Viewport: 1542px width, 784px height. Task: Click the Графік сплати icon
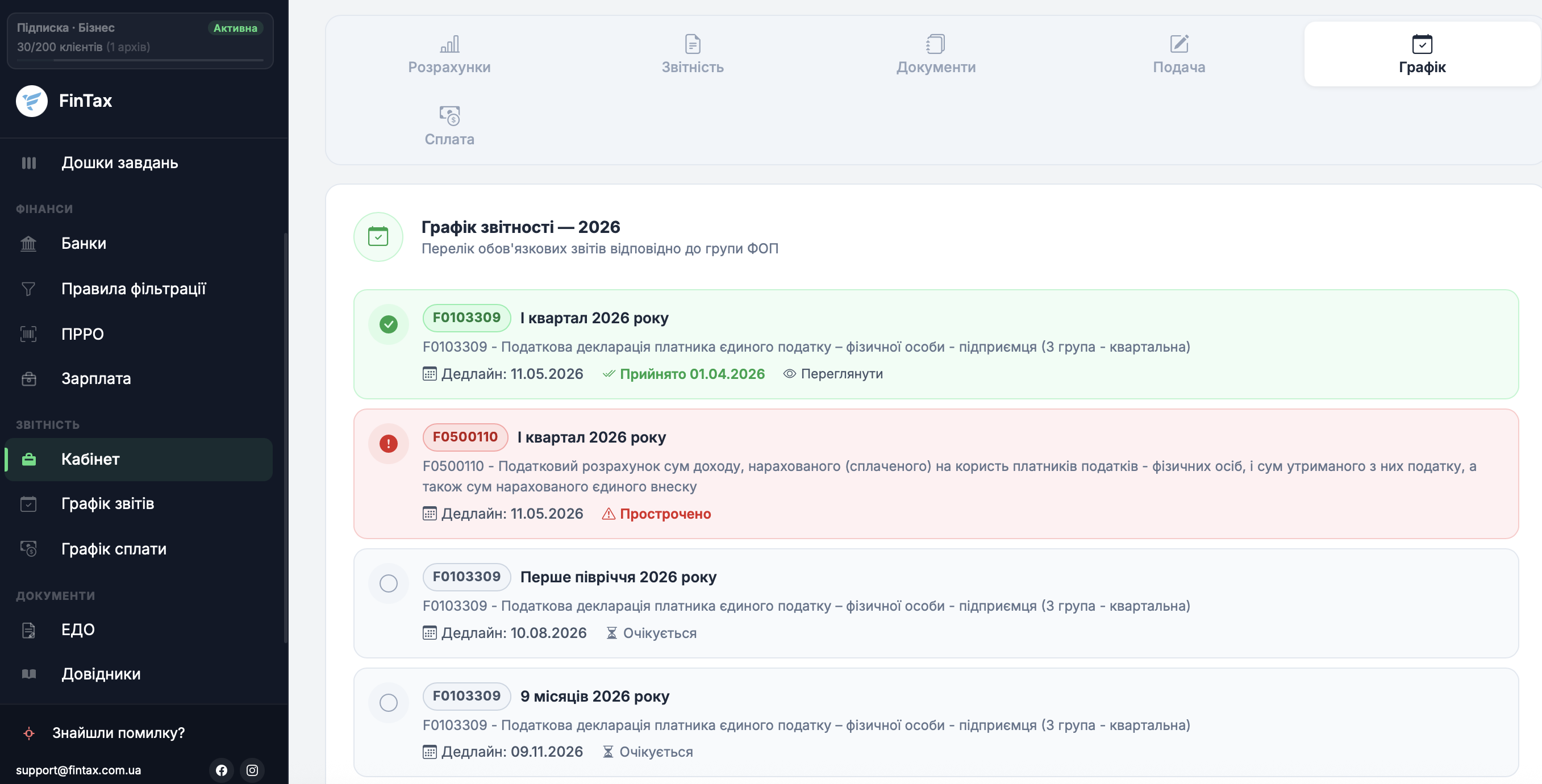coord(29,549)
